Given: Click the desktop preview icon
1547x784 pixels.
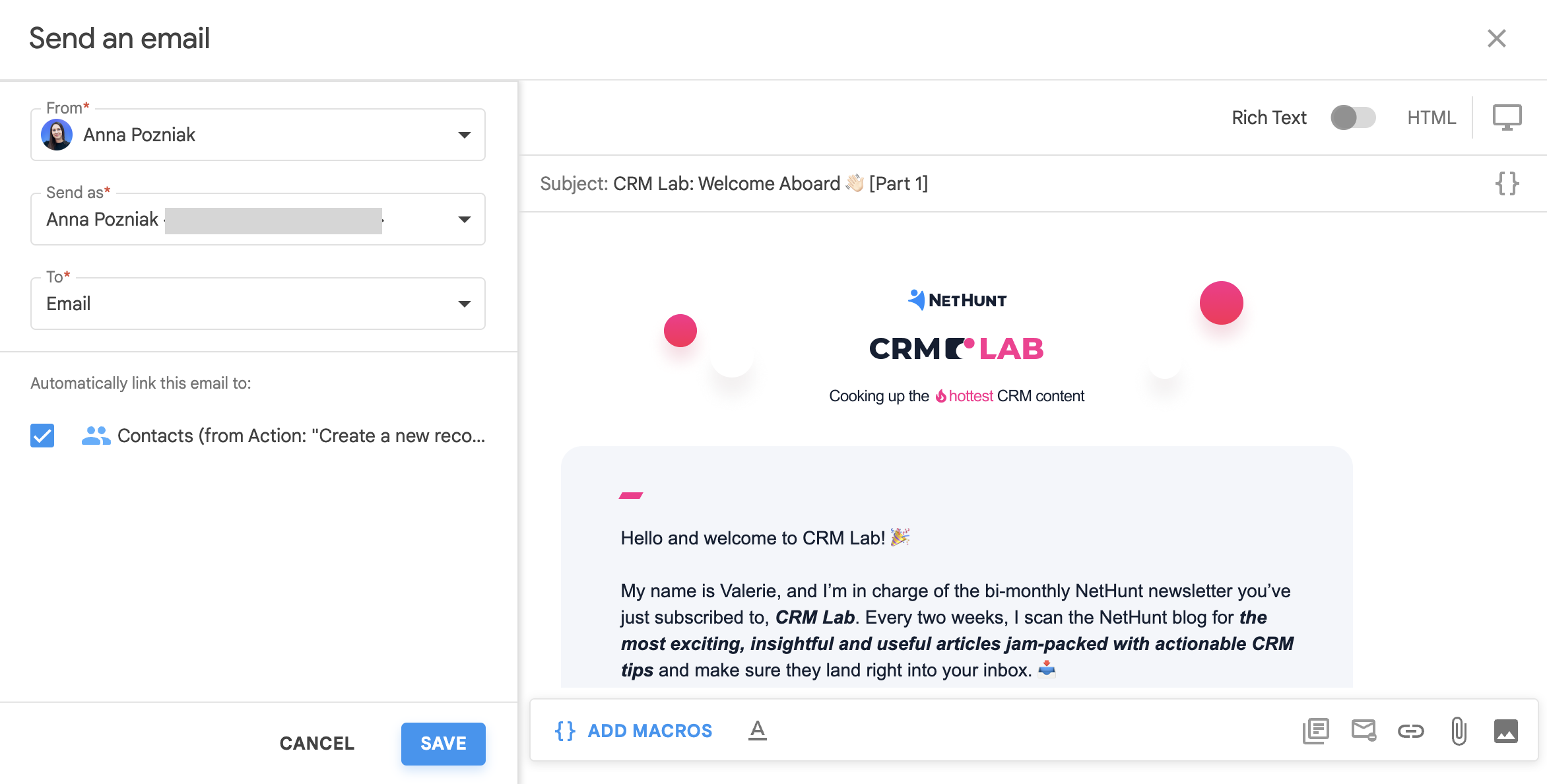Looking at the screenshot, I should coord(1507,117).
